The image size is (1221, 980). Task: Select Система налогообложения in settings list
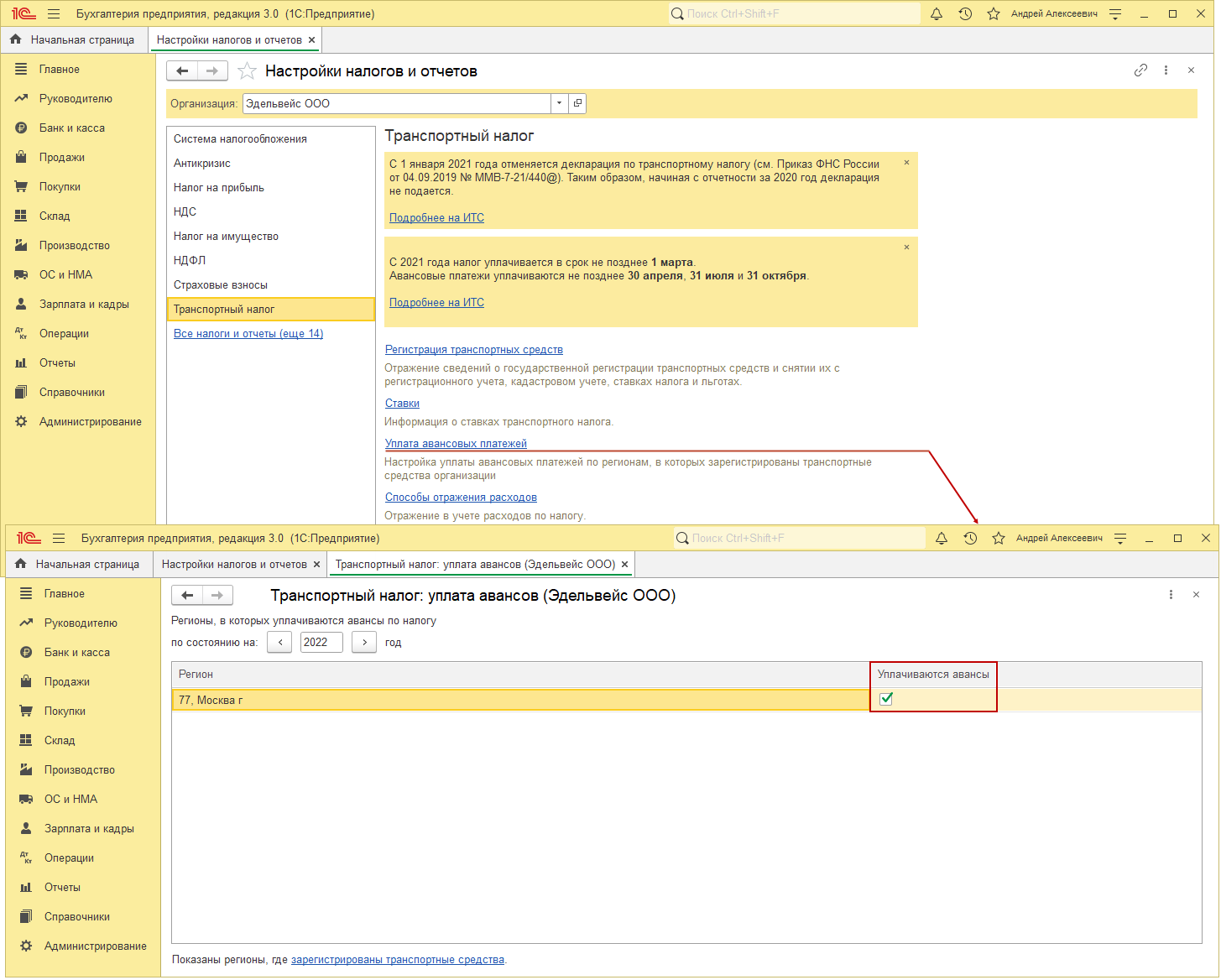pos(271,139)
